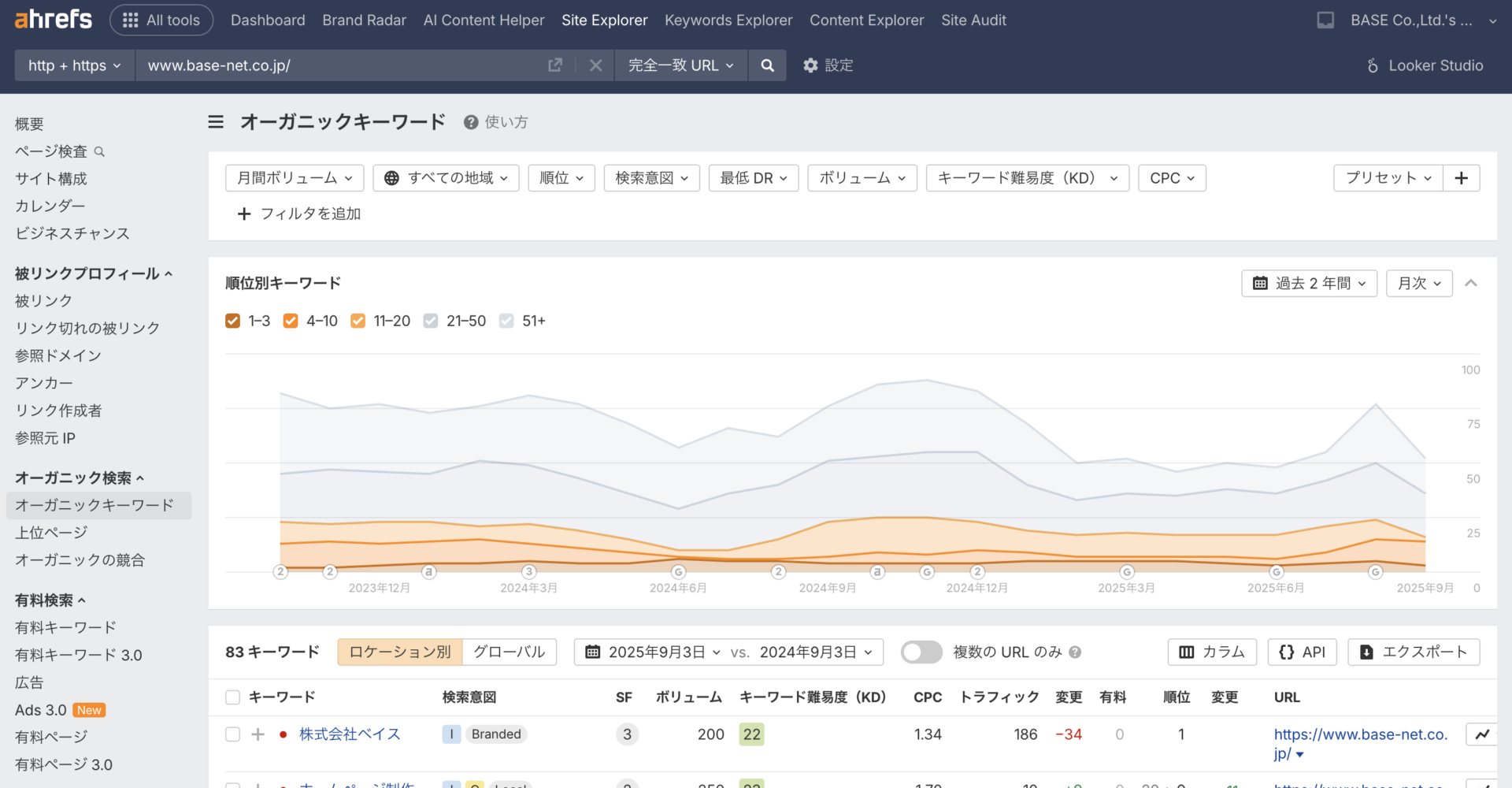Open the All tools grid menu
This screenshot has height=788, width=1512.
(x=161, y=20)
